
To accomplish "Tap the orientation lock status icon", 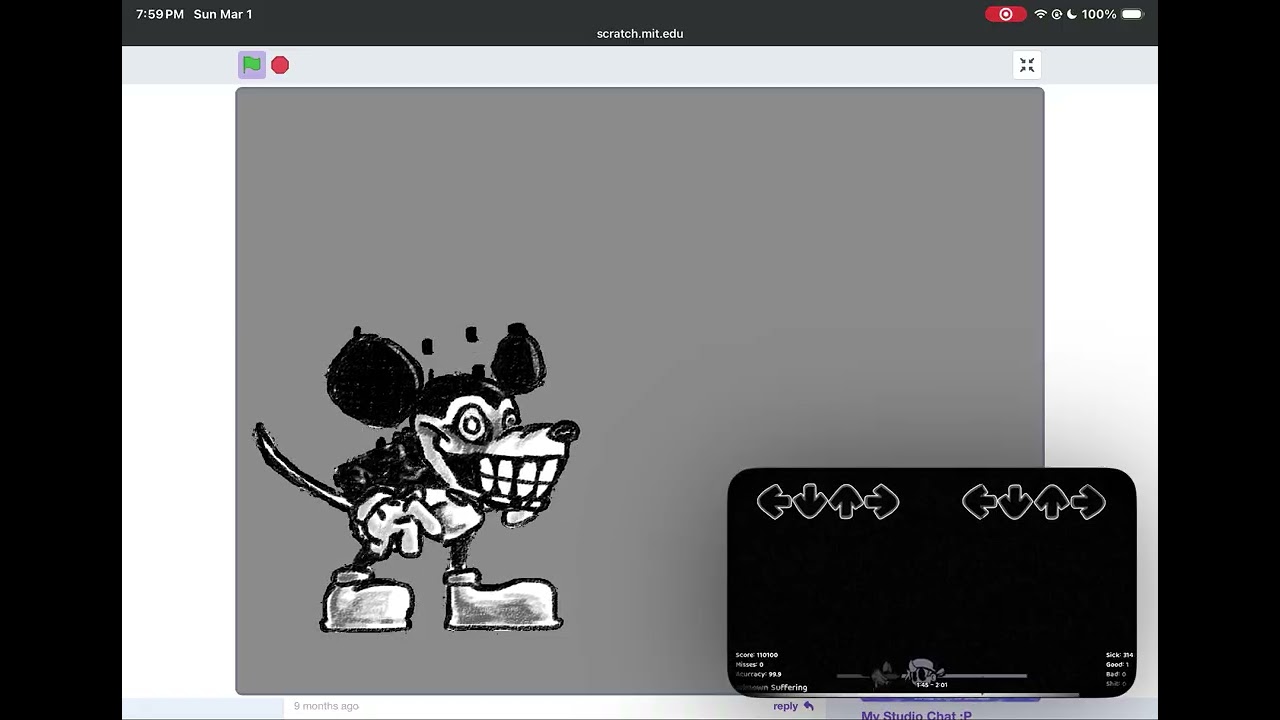I will 1057,14.
